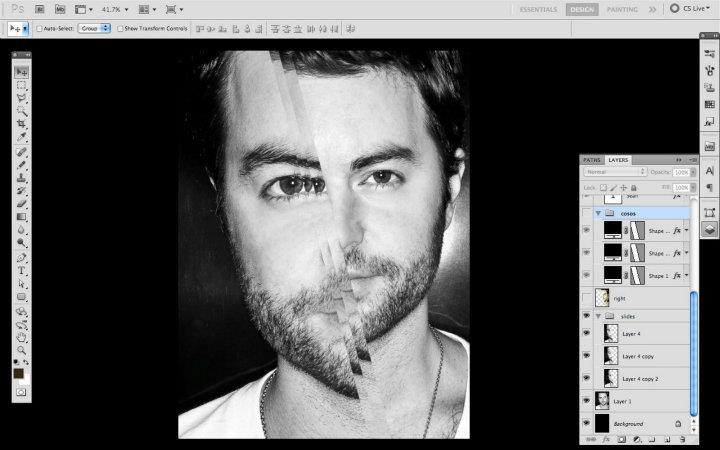The image size is (720, 450).
Task: Select the Lasso tool
Action: tap(21, 98)
